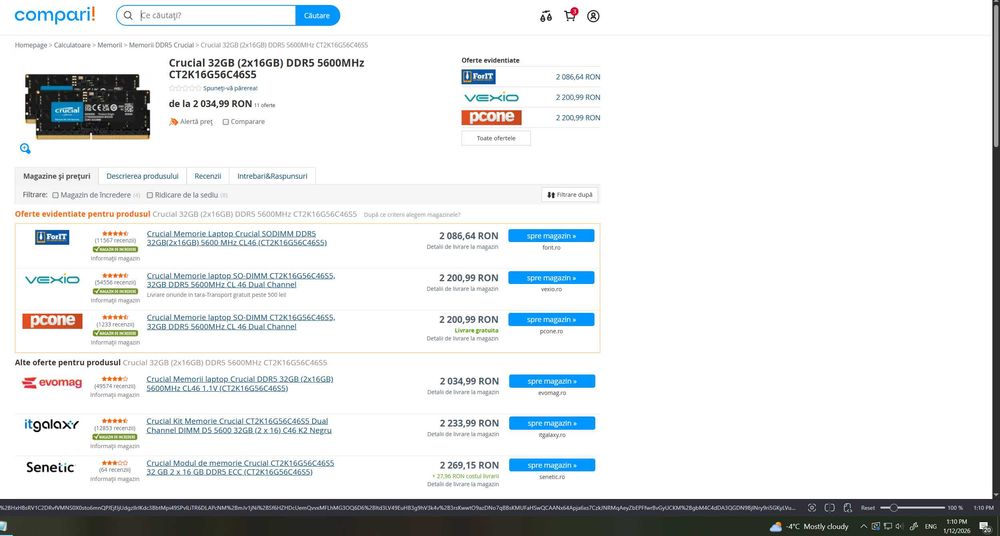
Task: Open the Filtrare după dropdown
Action: pos(570,195)
